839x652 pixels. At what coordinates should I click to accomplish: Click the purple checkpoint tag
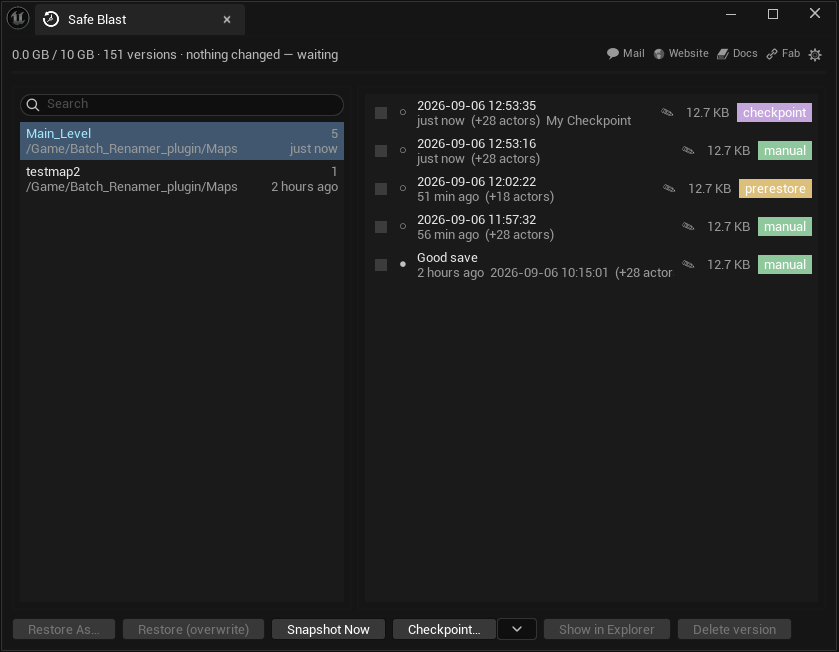tap(774, 113)
